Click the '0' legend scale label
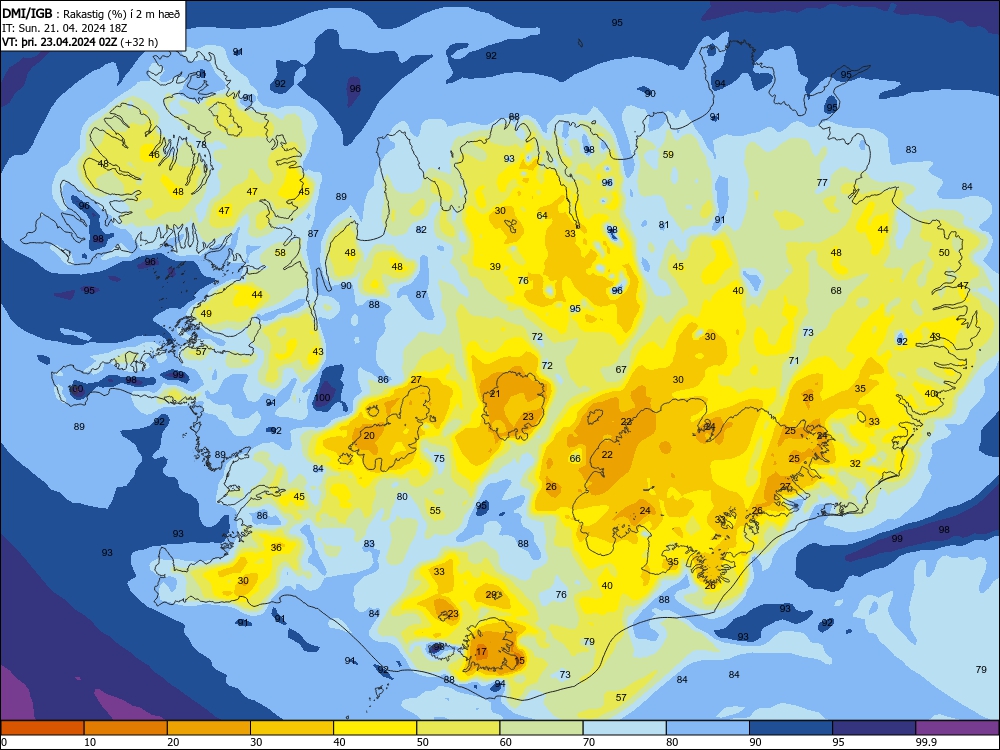Screen dimensions: 1000x750 pos(4,742)
